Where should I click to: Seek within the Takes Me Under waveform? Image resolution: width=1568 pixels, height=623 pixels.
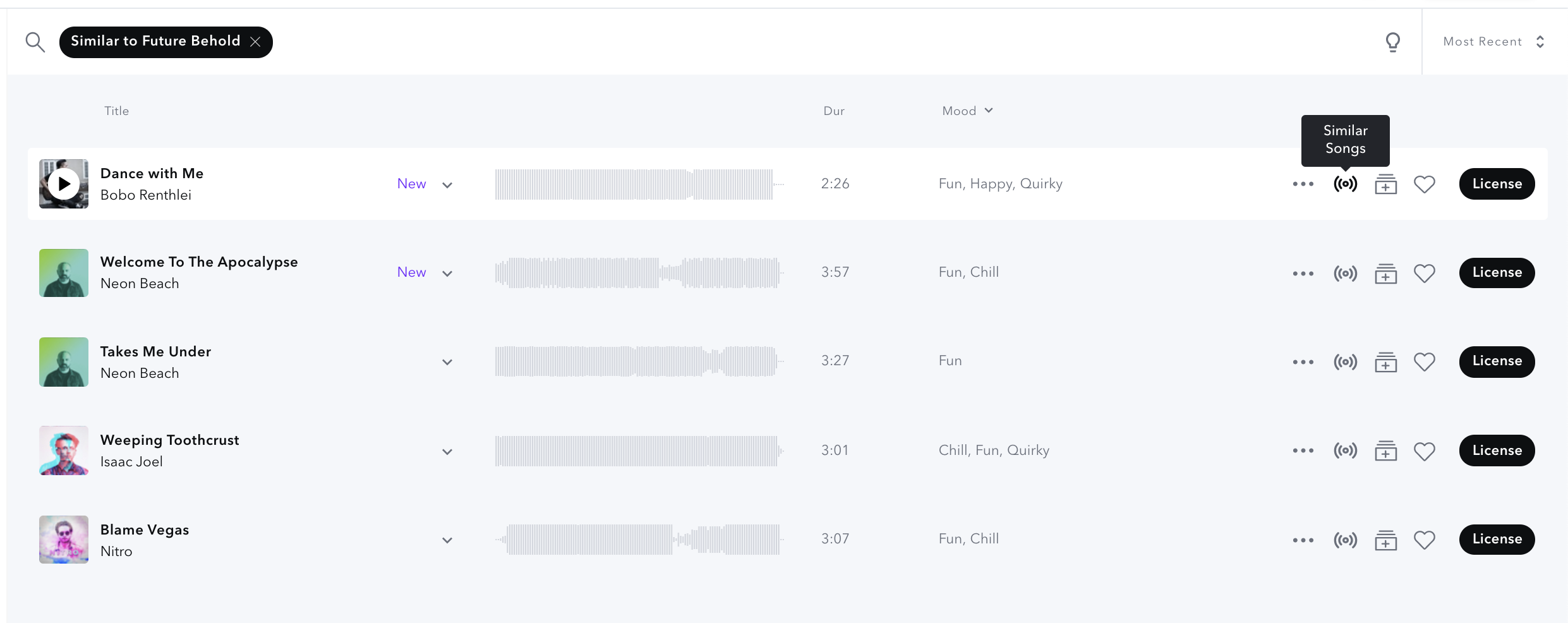pyautogui.click(x=638, y=361)
